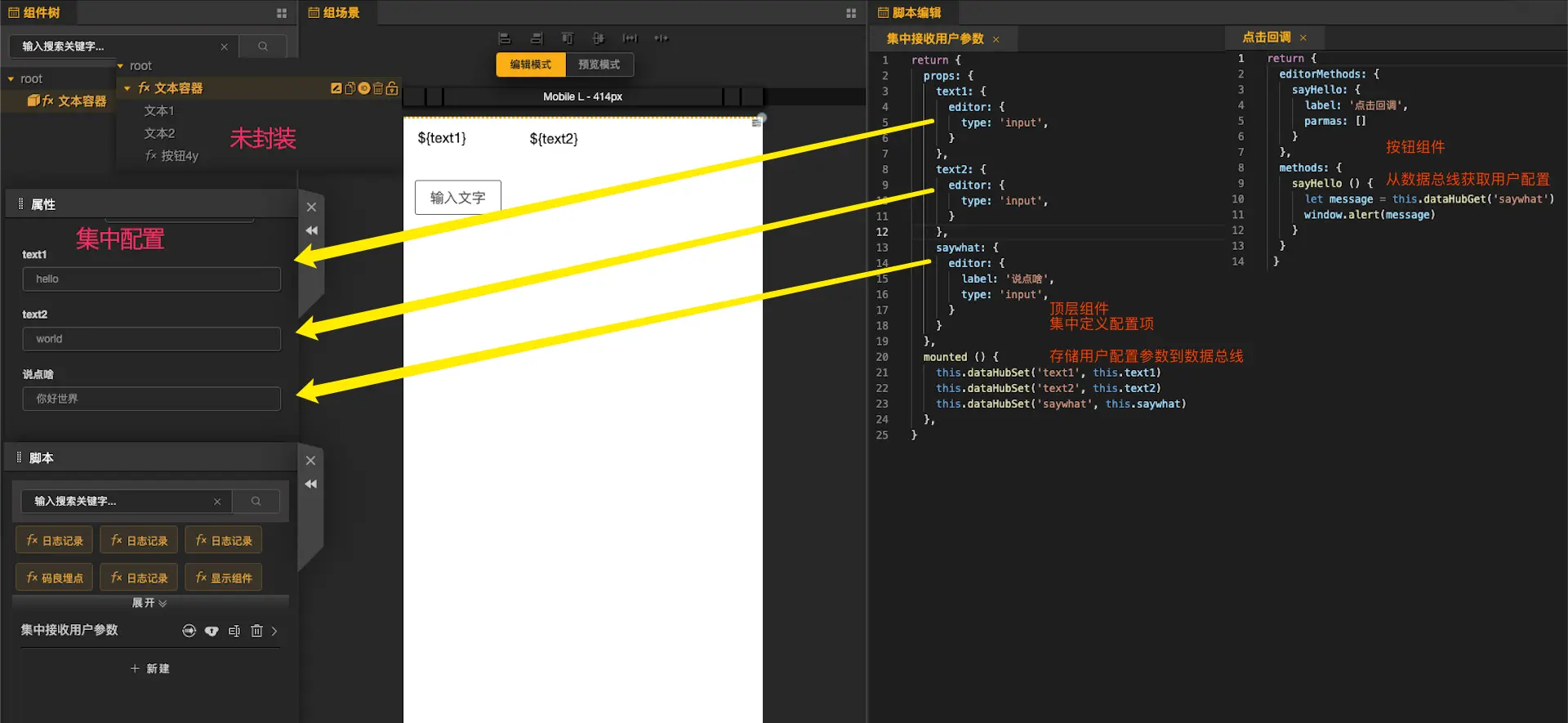This screenshot has width=1568, height=723.
Task: Click circular arrow icon on 集中接收用户参数 row
Action: tap(189, 631)
